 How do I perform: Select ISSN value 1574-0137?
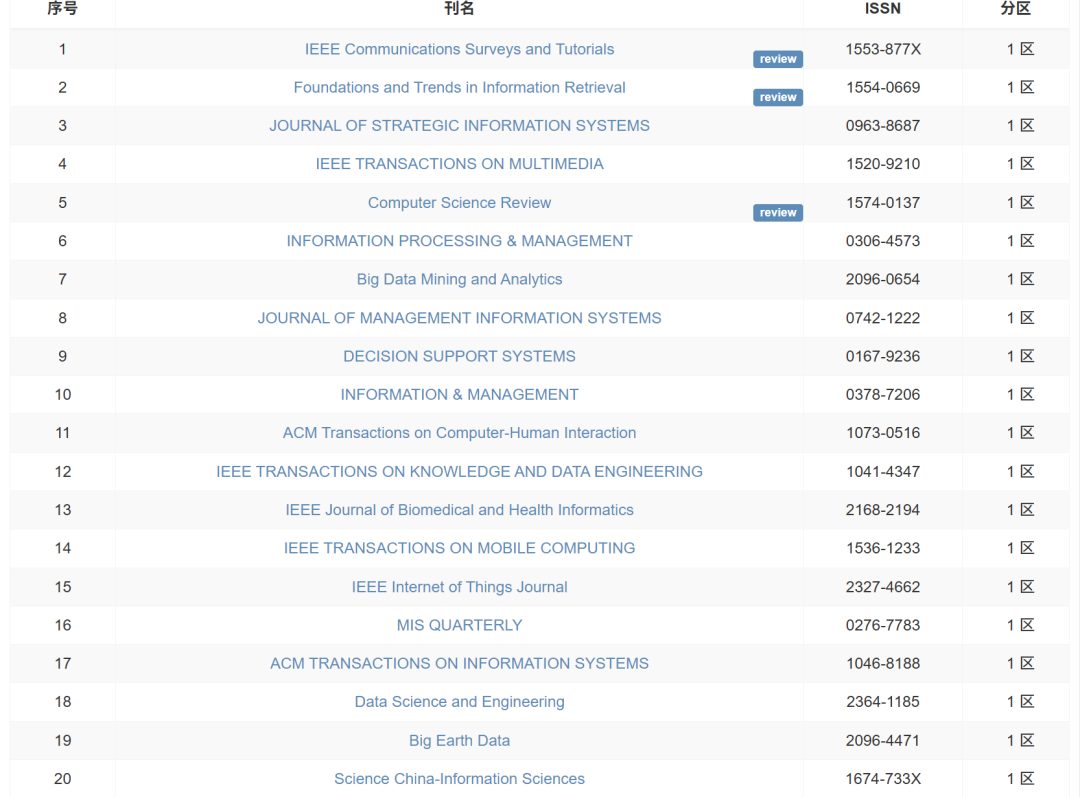[x=883, y=203]
